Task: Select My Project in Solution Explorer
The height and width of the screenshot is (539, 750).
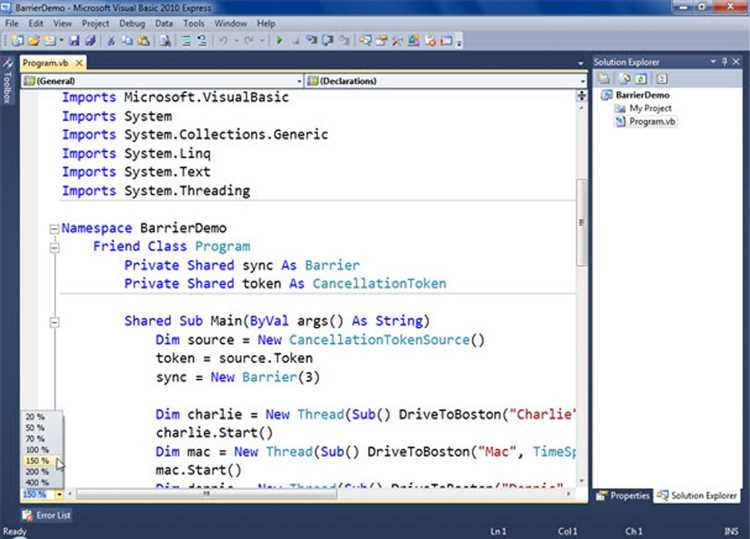Action: click(650, 108)
